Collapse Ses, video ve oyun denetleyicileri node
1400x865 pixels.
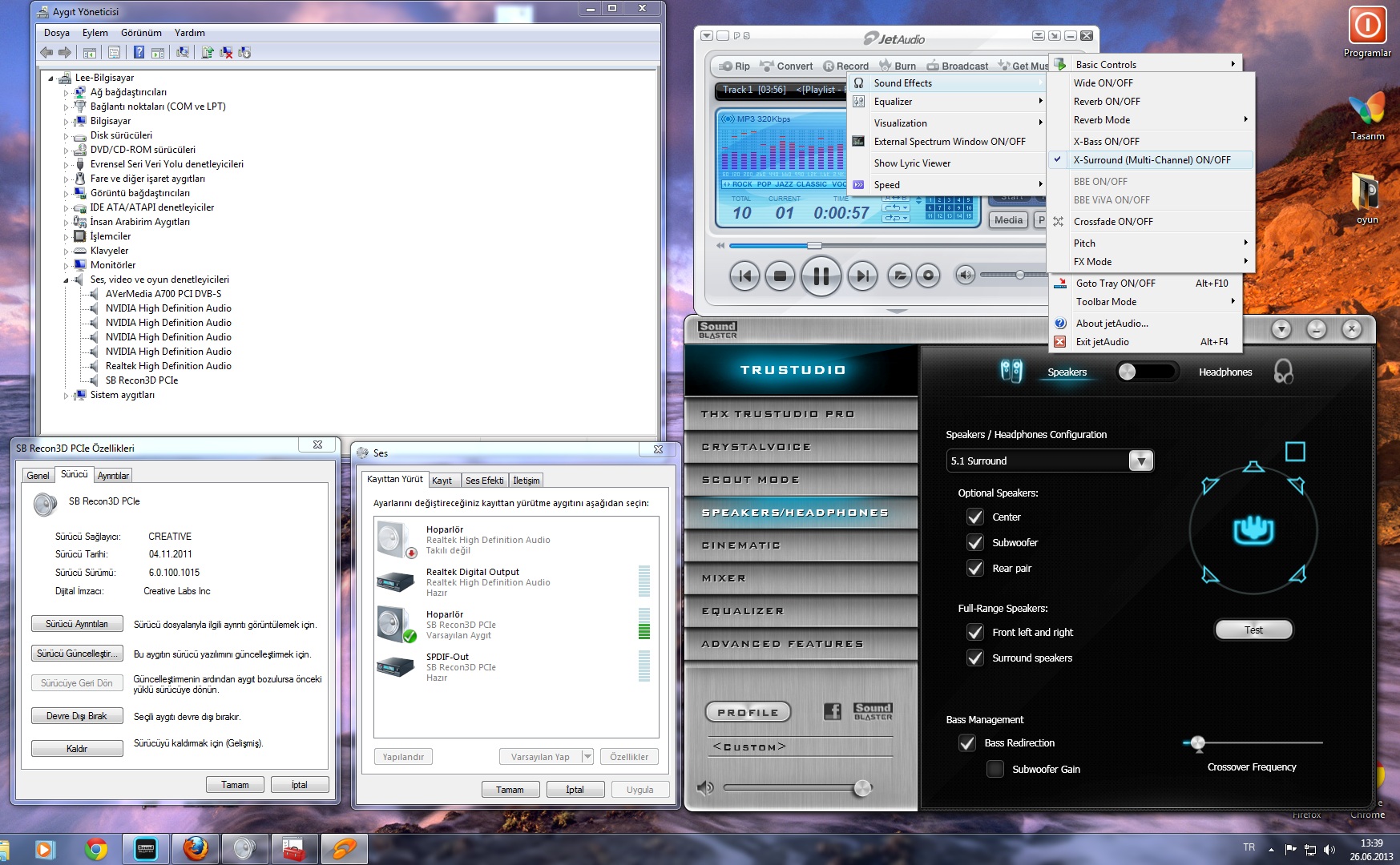[66, 280]
